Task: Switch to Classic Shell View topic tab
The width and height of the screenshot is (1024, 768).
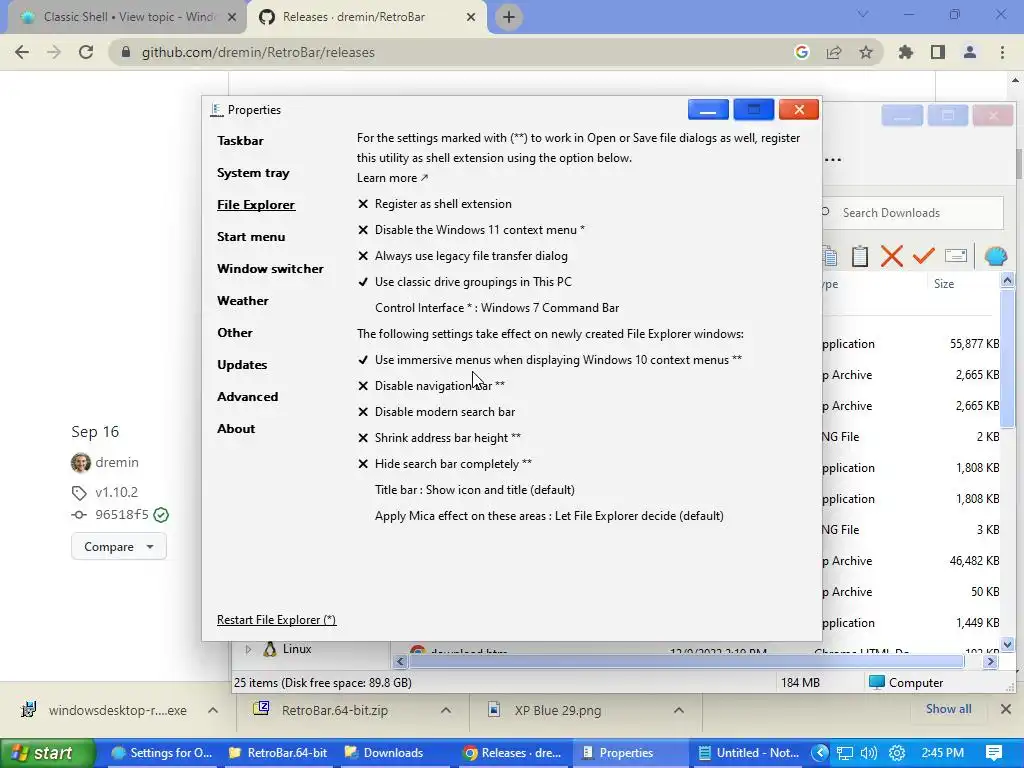Action: point(127,17)
